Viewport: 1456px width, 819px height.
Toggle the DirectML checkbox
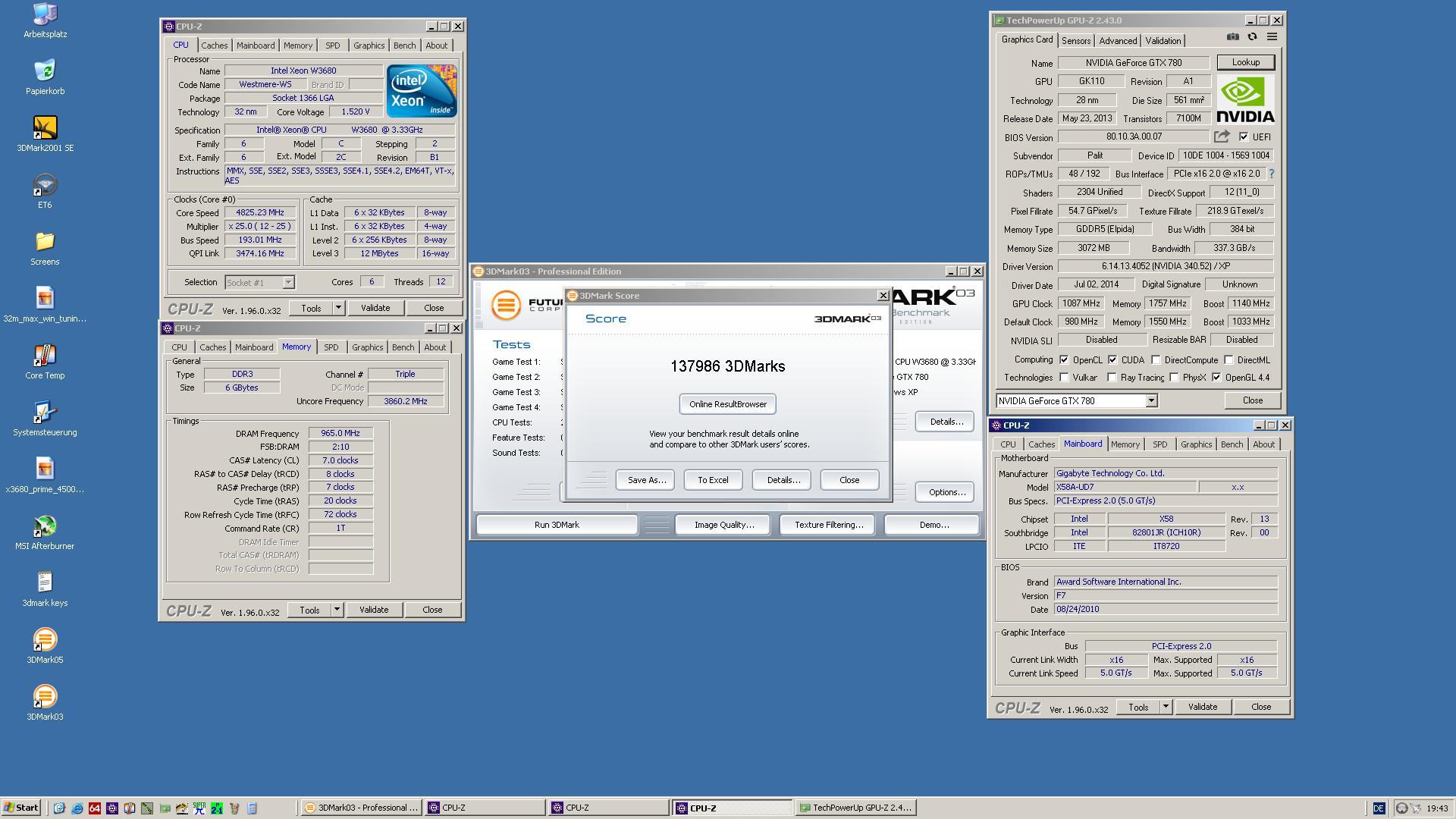coord(1228,359)
